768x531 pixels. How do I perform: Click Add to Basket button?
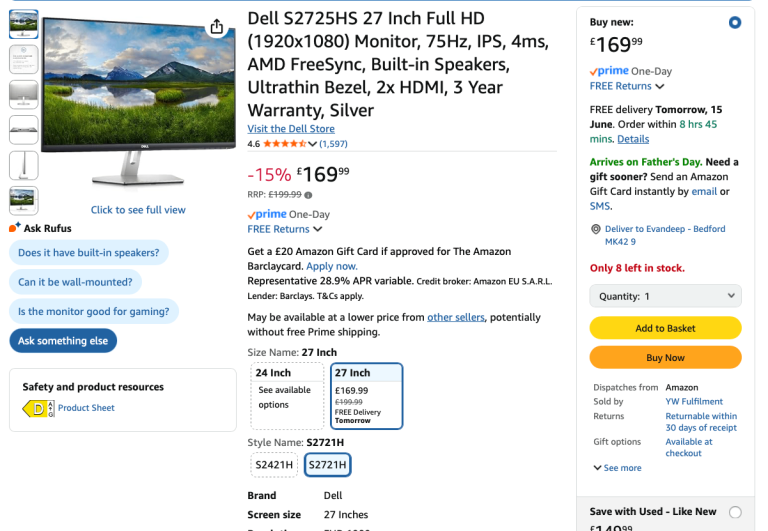point(665,328)
